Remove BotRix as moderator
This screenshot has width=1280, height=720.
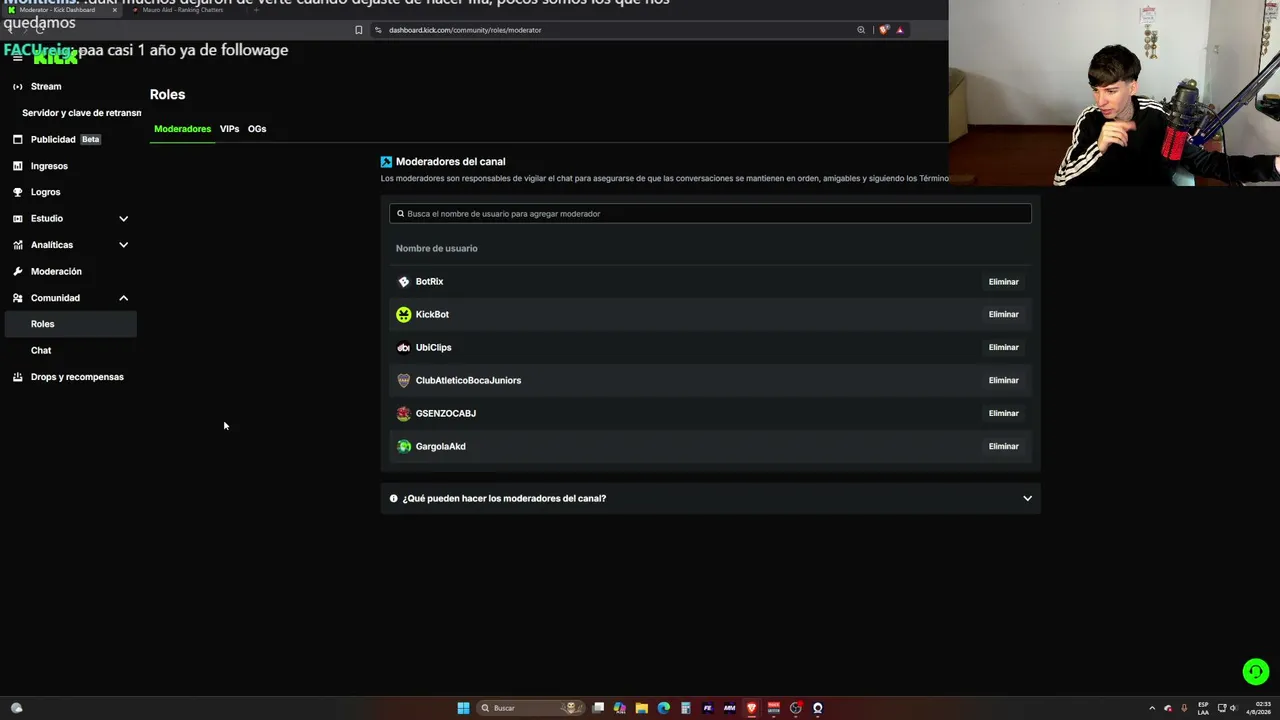coord(1004,282)
